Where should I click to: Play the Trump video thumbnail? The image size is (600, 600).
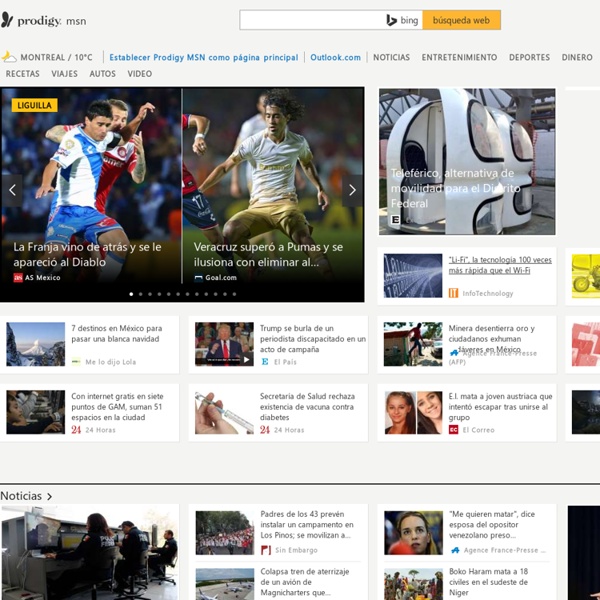coord(224,344)
